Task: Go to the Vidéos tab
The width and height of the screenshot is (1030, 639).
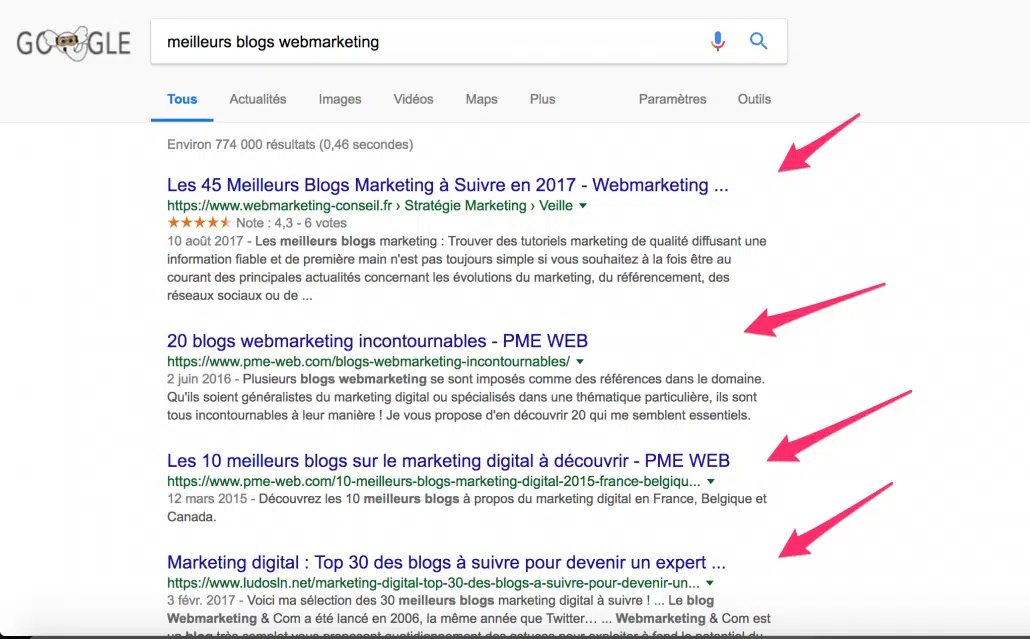Action: 413,99
